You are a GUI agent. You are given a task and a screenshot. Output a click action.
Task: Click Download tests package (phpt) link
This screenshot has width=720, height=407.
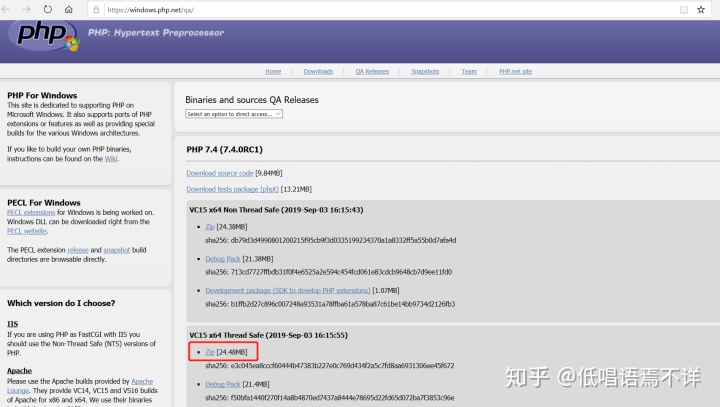coord(232,189)
